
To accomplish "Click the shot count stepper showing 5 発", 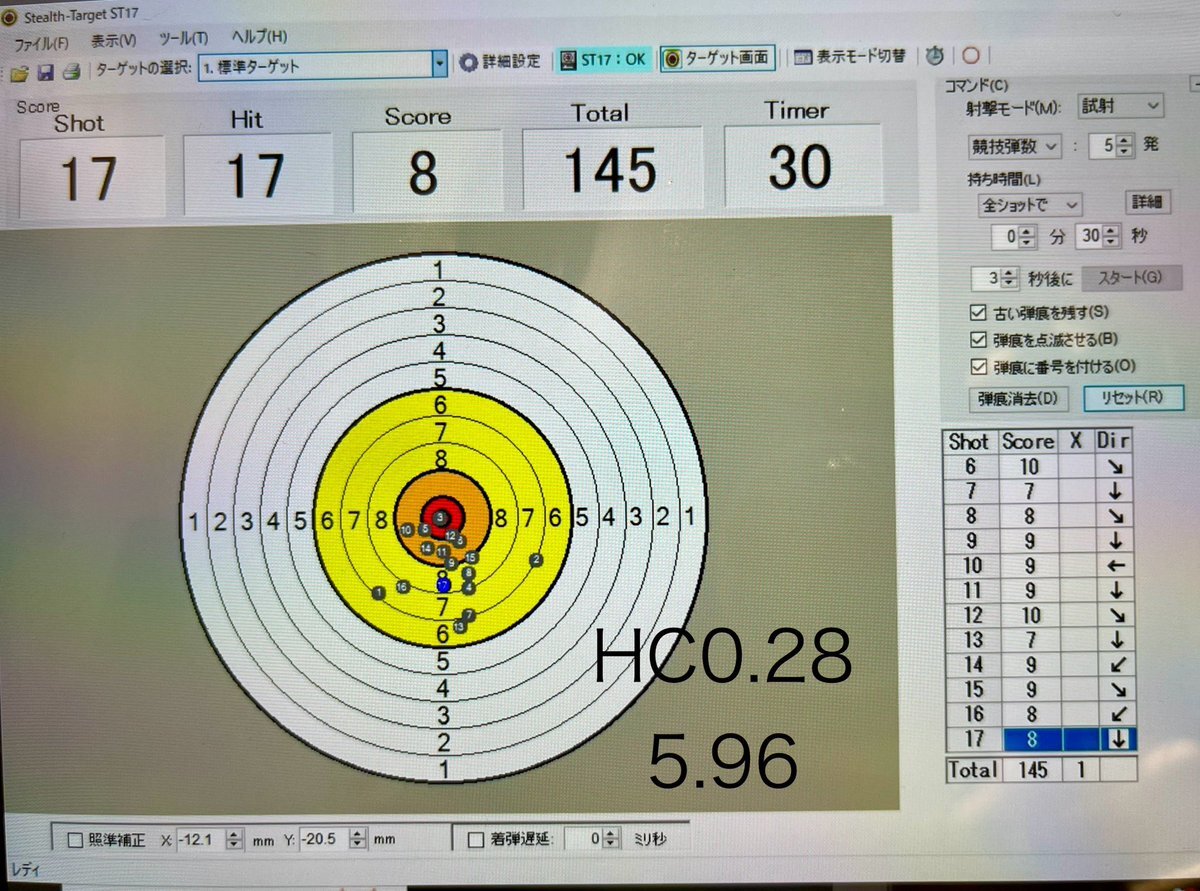I will (1126, 146).
